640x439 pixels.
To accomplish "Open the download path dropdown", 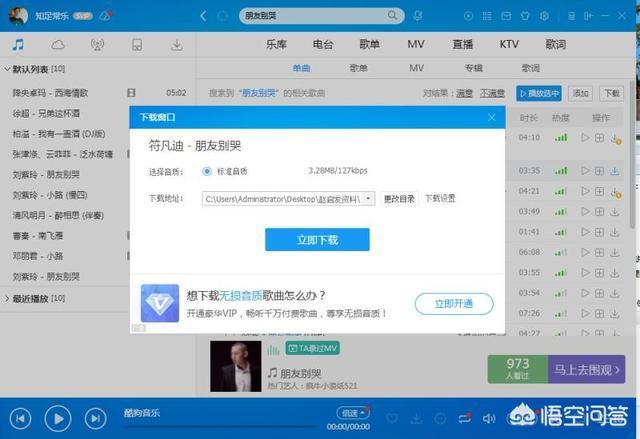I will pyautogui.click(x=368, y=199).
